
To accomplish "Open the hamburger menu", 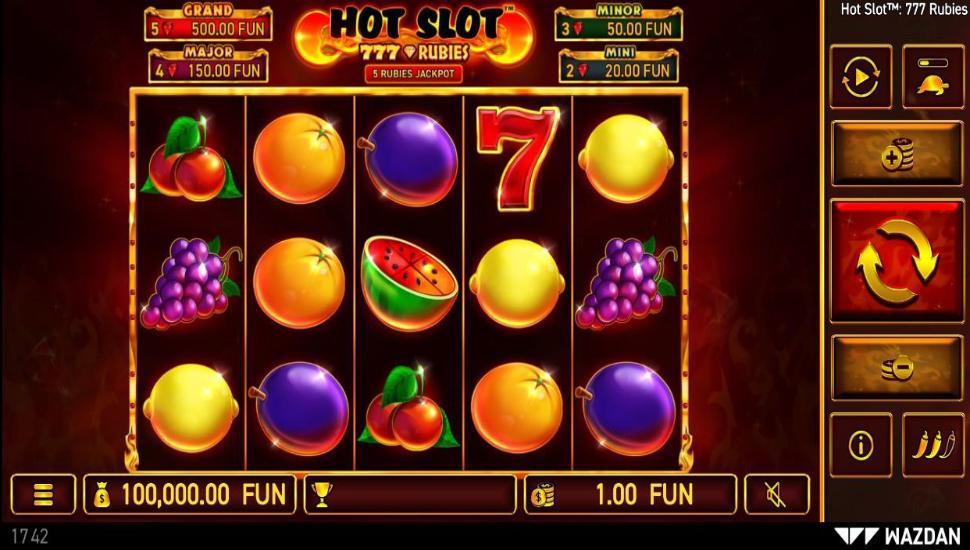I will [43, 494].
